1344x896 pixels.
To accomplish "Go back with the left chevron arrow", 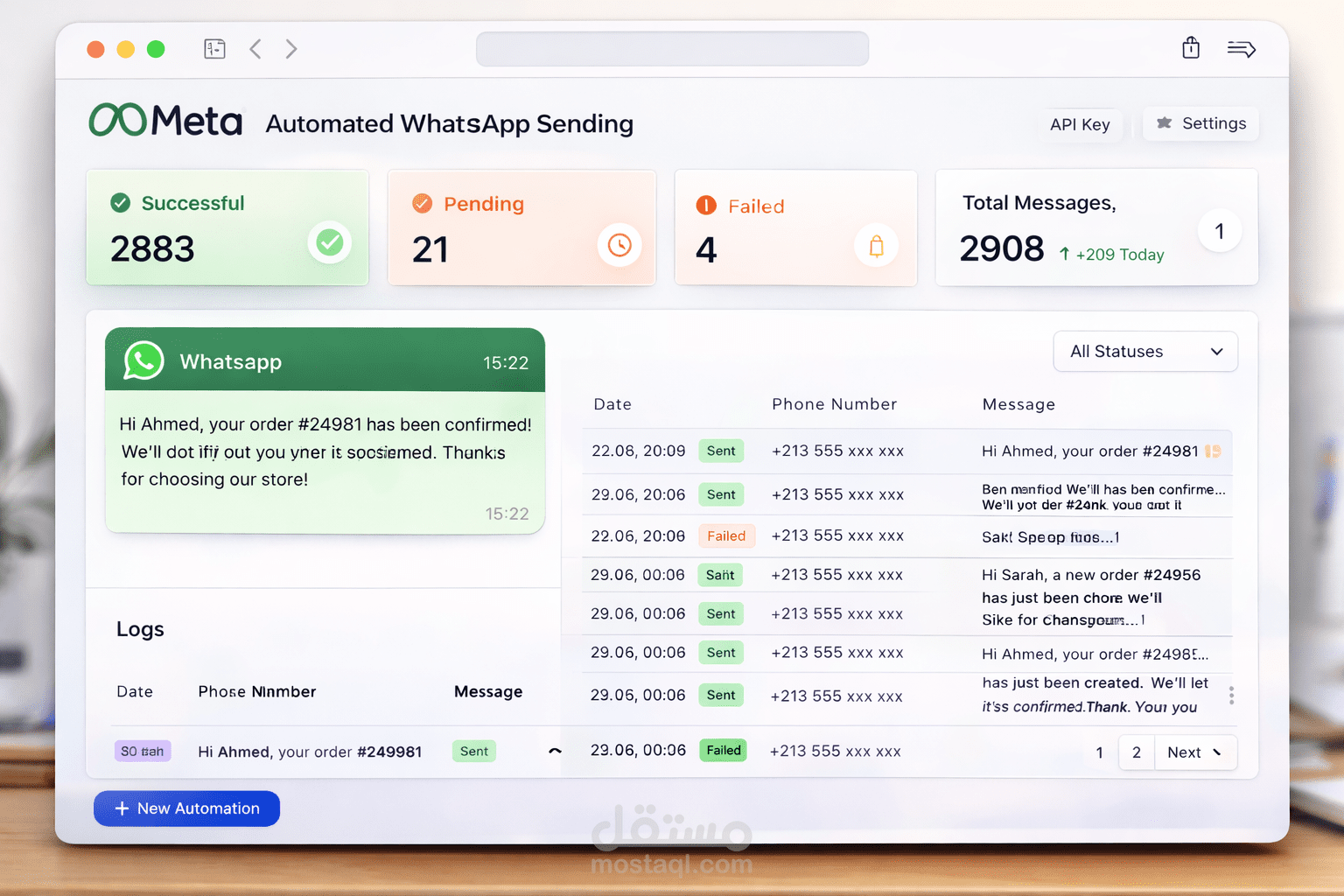I will coord(255,49).
